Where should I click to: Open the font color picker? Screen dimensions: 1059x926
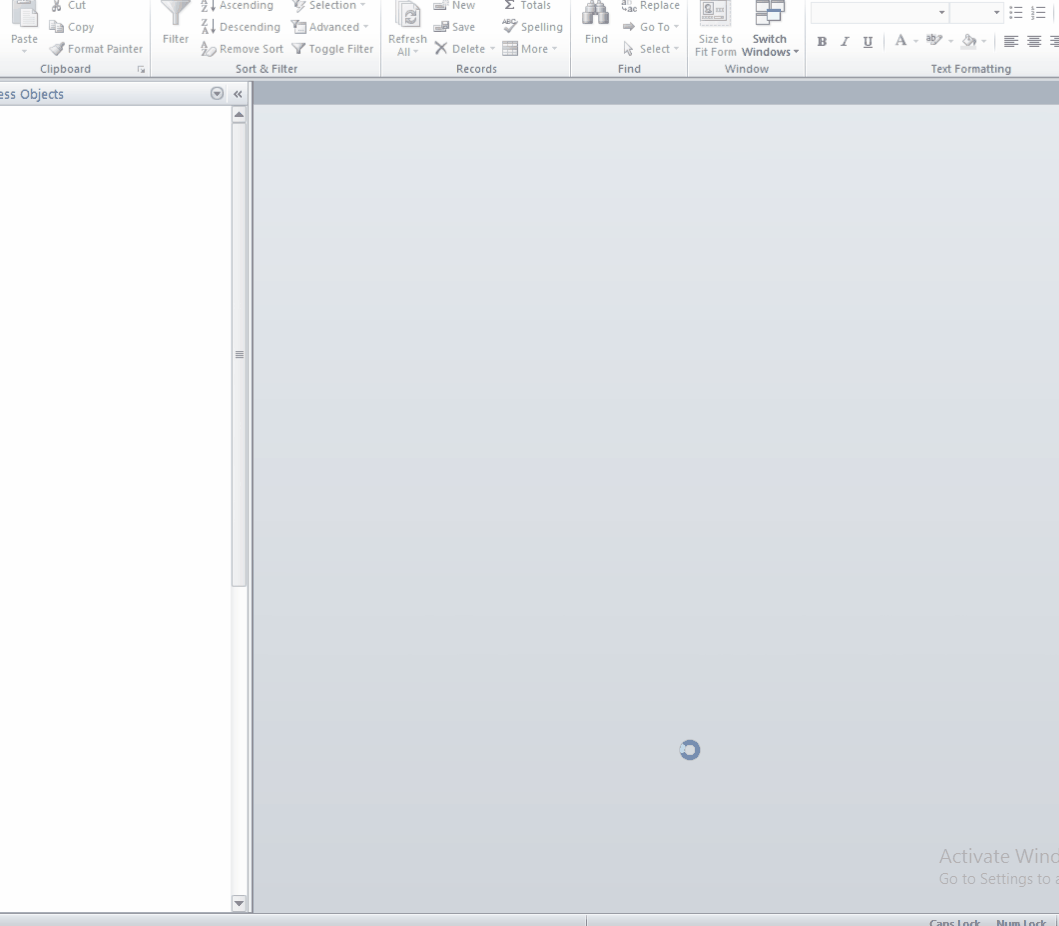tap(905, 41)
